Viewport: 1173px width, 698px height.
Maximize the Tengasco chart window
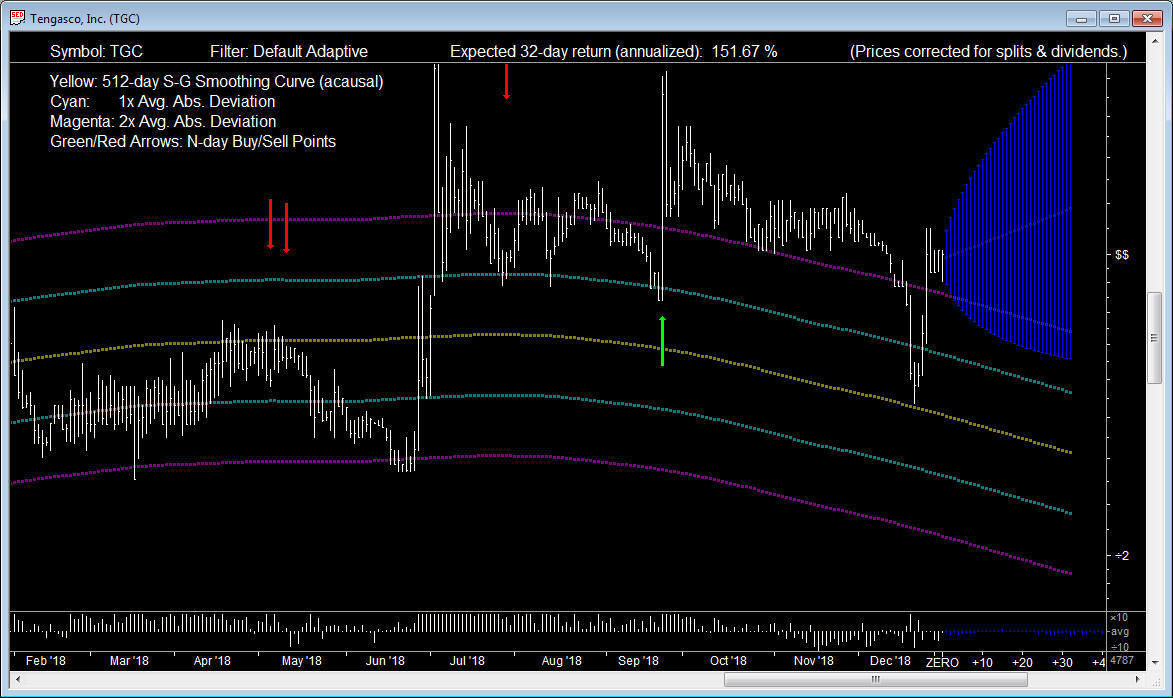pyautogui.click(x=1114, y=18)
